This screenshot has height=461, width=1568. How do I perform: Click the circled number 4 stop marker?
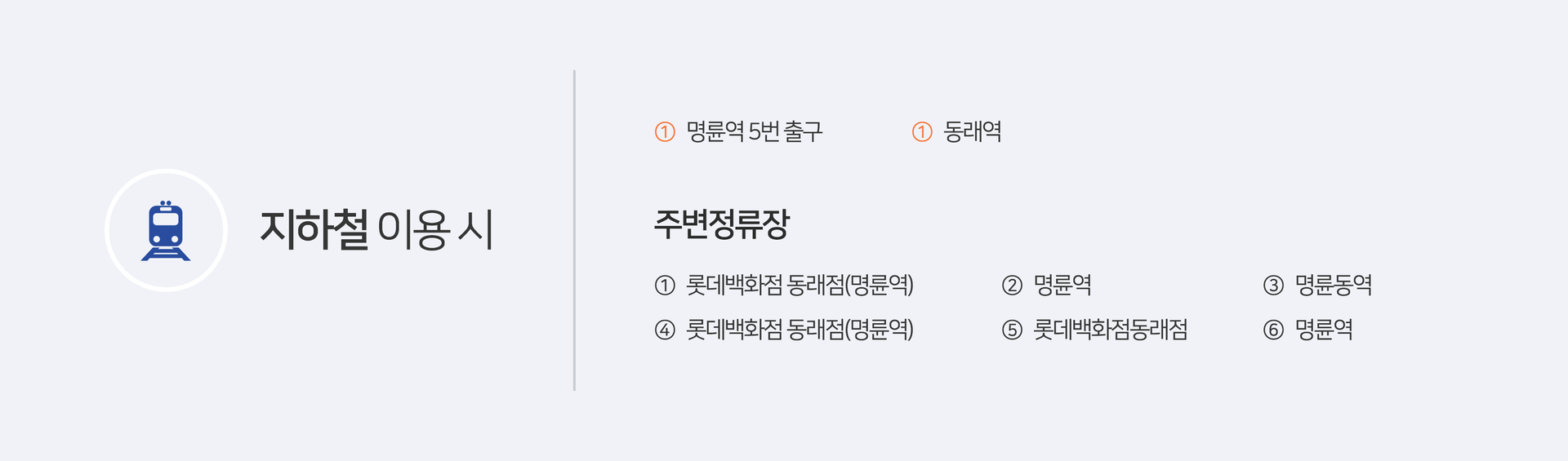pyautogui.click(x=665, y=330)
